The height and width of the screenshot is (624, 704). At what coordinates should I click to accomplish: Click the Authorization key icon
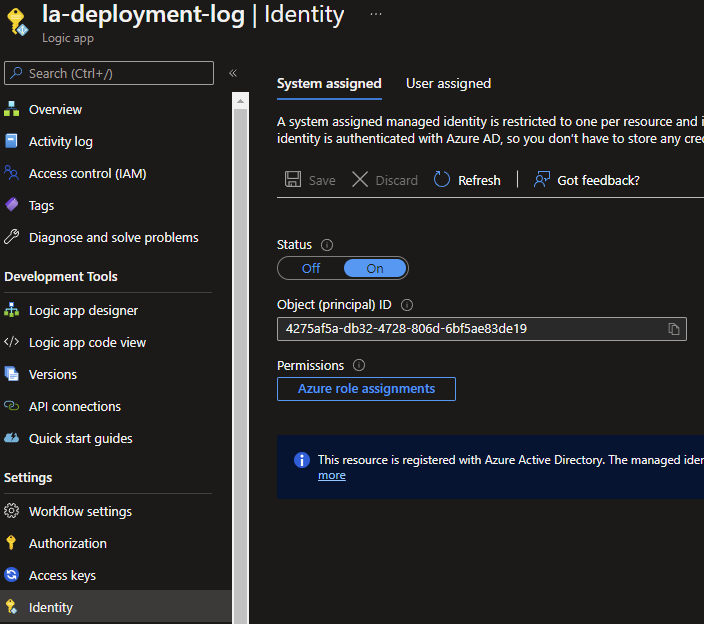(x=11, y=542)
